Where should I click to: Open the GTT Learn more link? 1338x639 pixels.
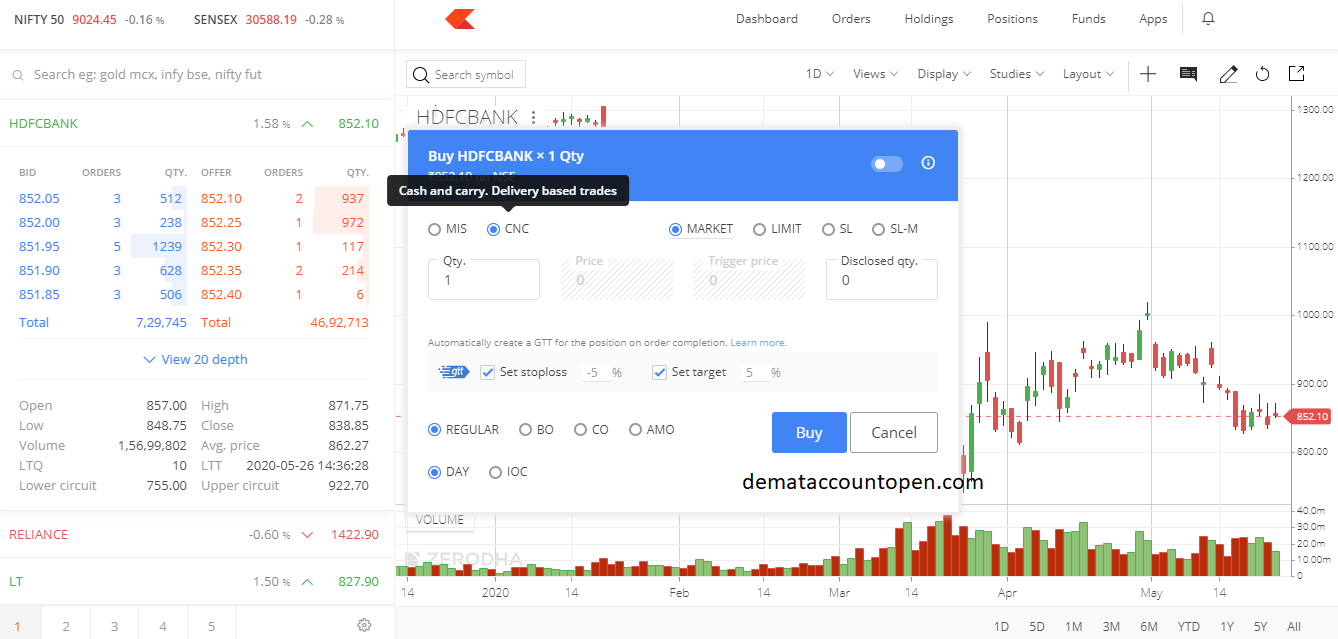[x=757, y=343]
